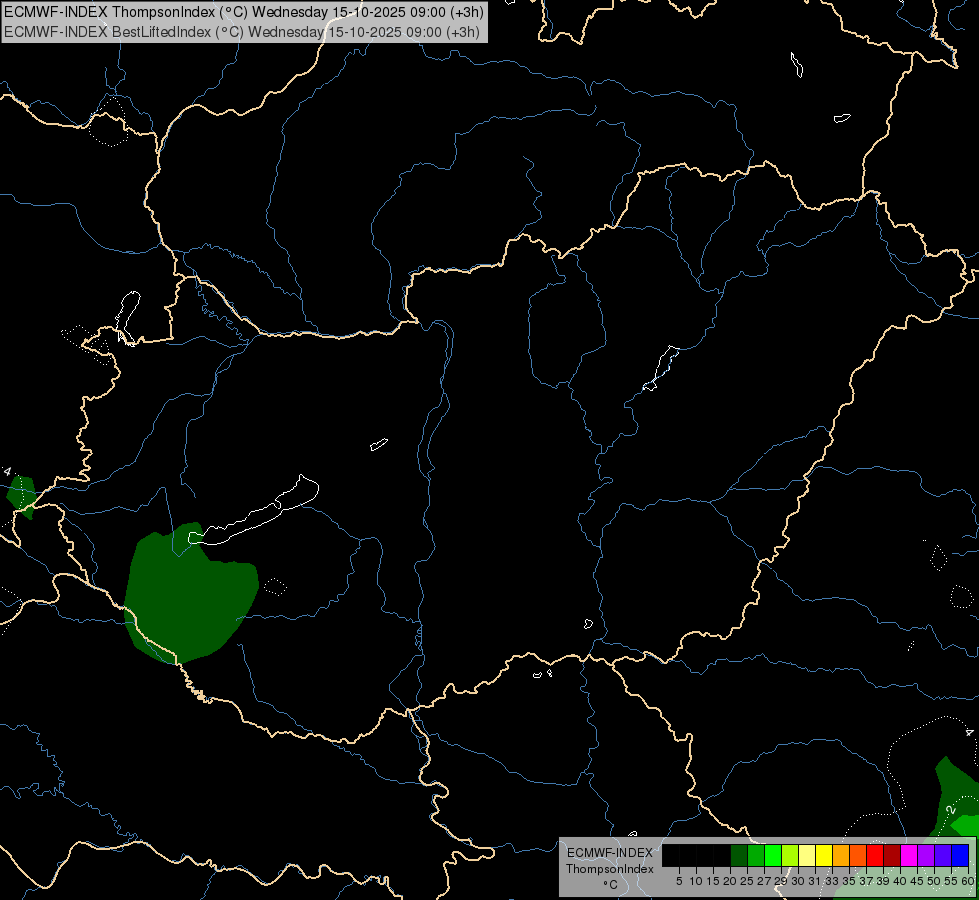Click legend tick value 30

798,881
